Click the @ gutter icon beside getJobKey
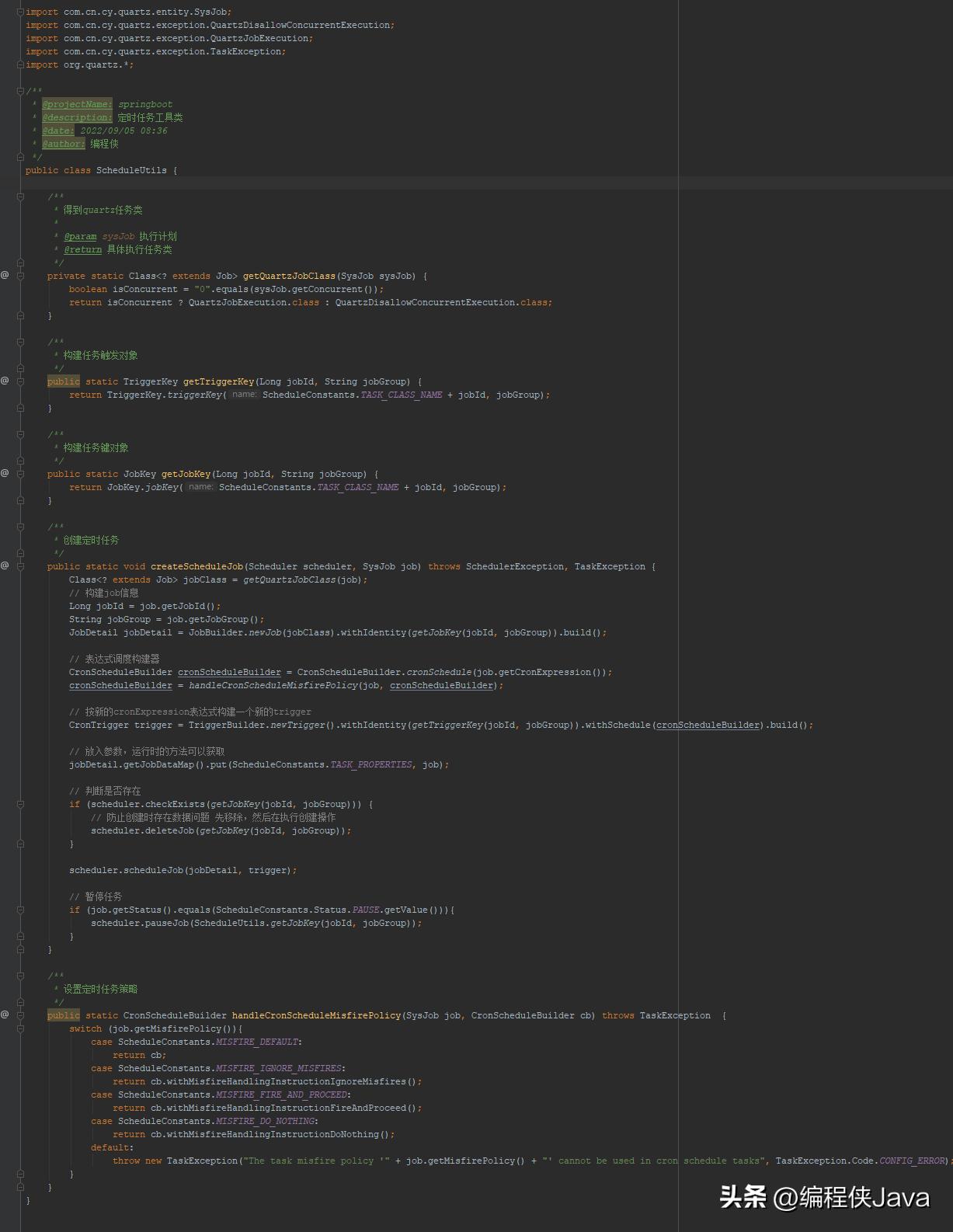 click(x=5, y=473)
